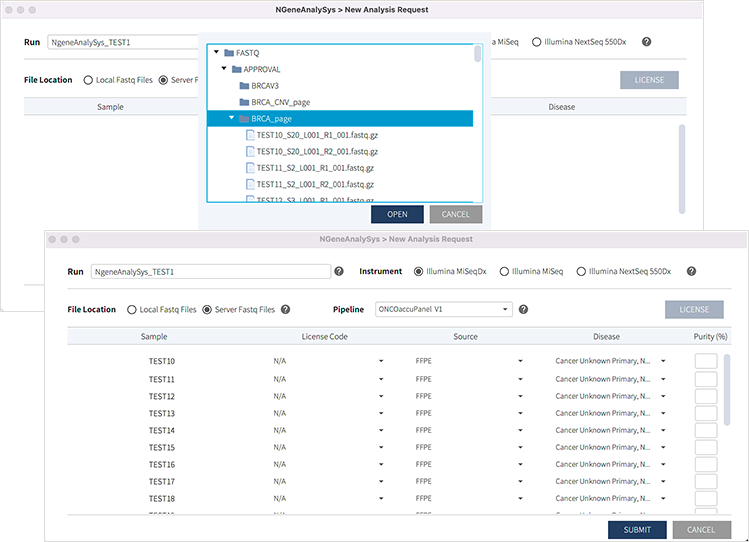Open help icon next to front window Run field
This screenshot has width=749, height=542.
[x=339, y=271]
